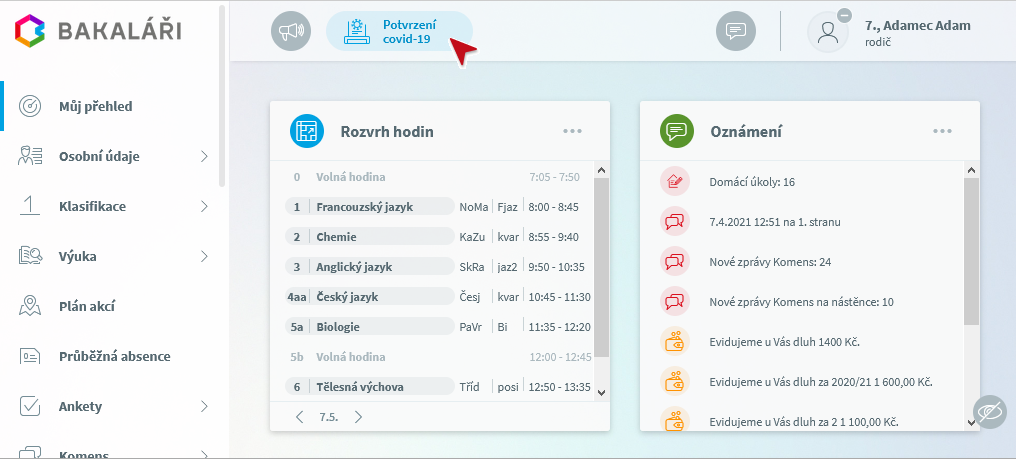1016x459 pixels.
Task: Toggle the crossed-eye visibility button
Action: coord(990,412)
